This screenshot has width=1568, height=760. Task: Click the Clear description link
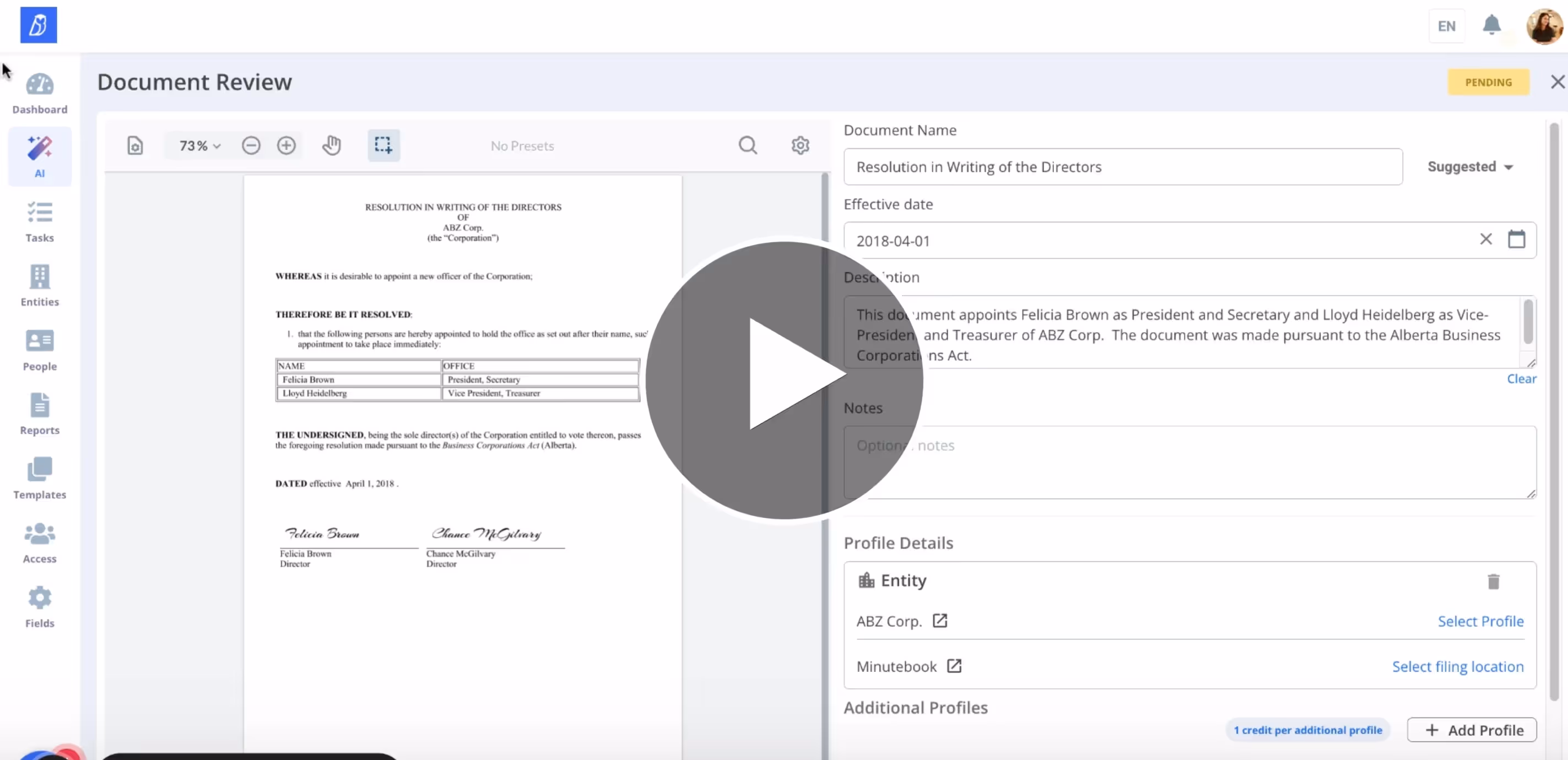[x=1521, y=378]
